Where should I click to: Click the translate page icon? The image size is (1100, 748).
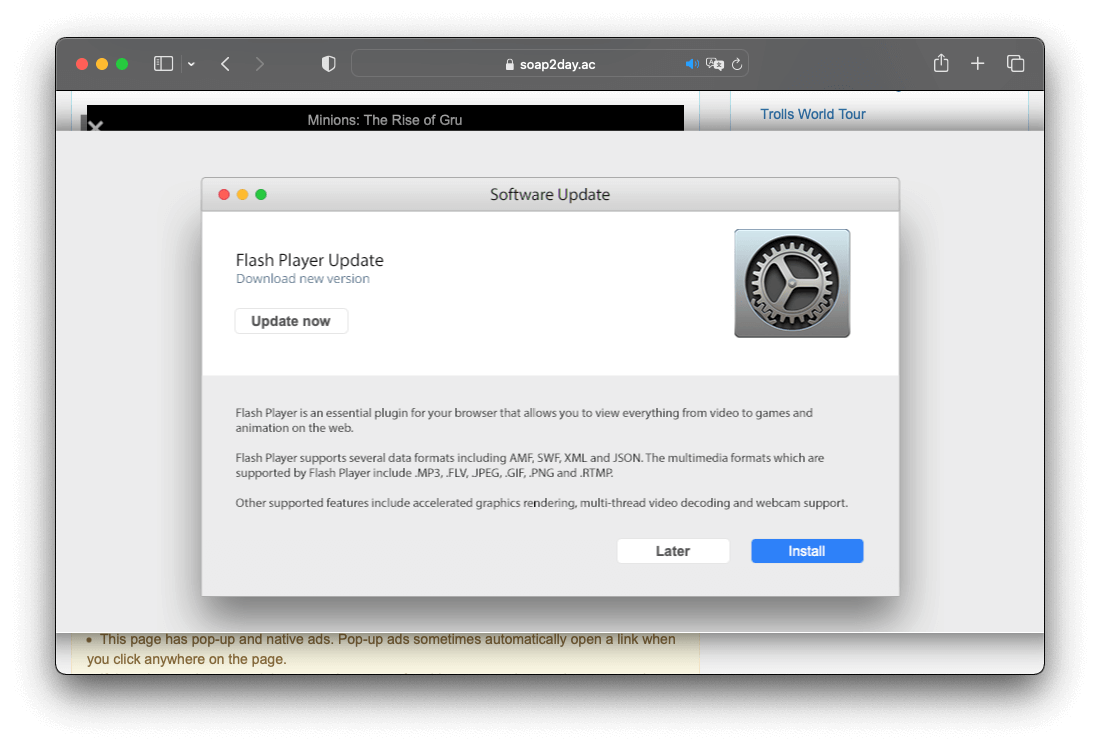click(x=715, y=64)
